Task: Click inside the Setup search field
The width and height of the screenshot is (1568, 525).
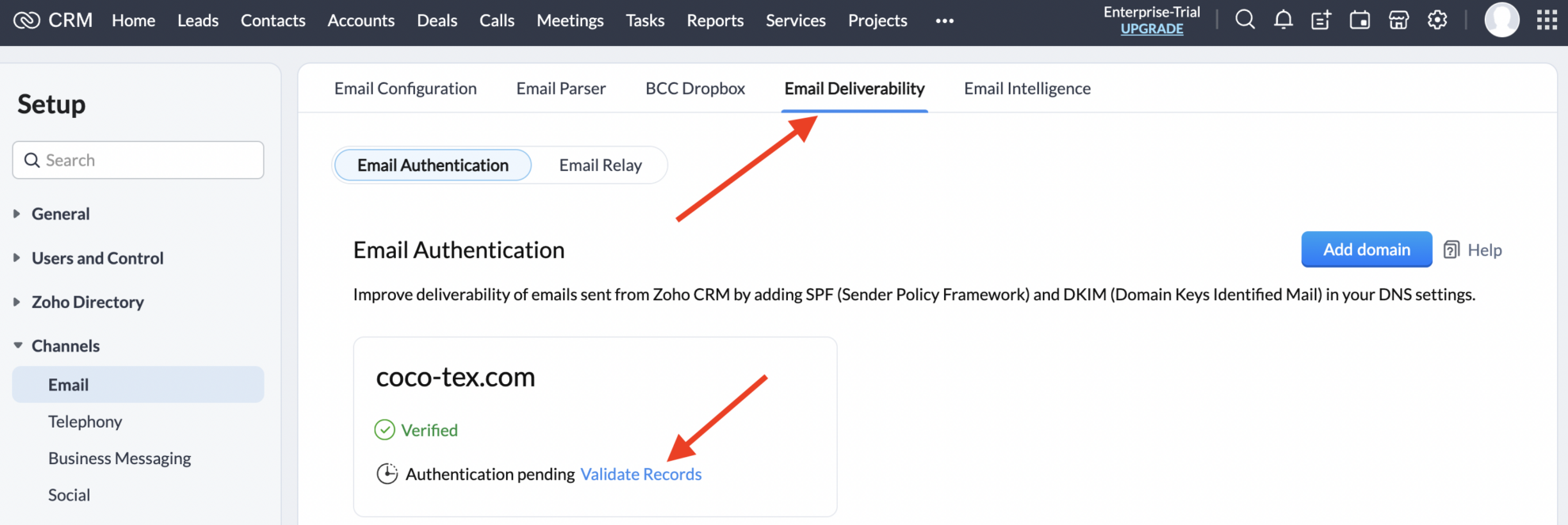Action: (x=138, y=160)
